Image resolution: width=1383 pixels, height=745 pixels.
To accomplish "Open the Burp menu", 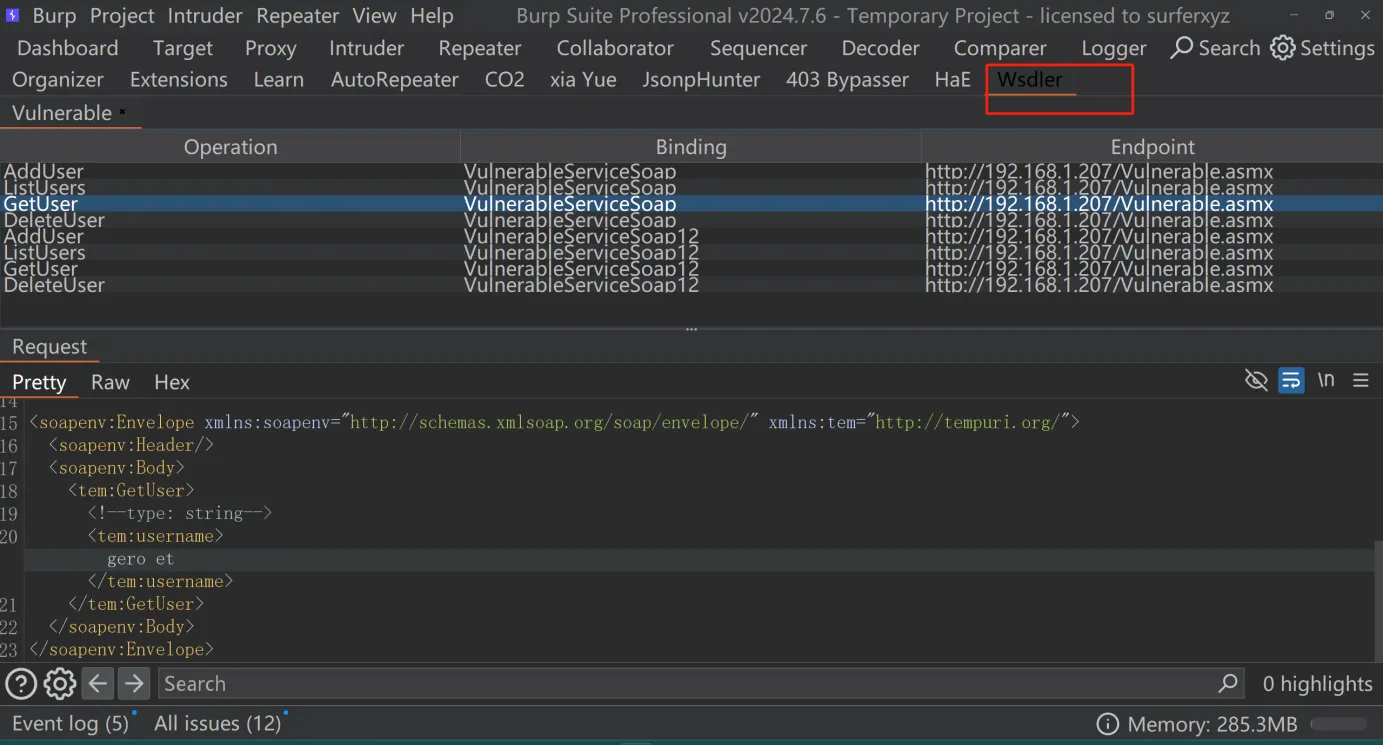I will point(55,16).
